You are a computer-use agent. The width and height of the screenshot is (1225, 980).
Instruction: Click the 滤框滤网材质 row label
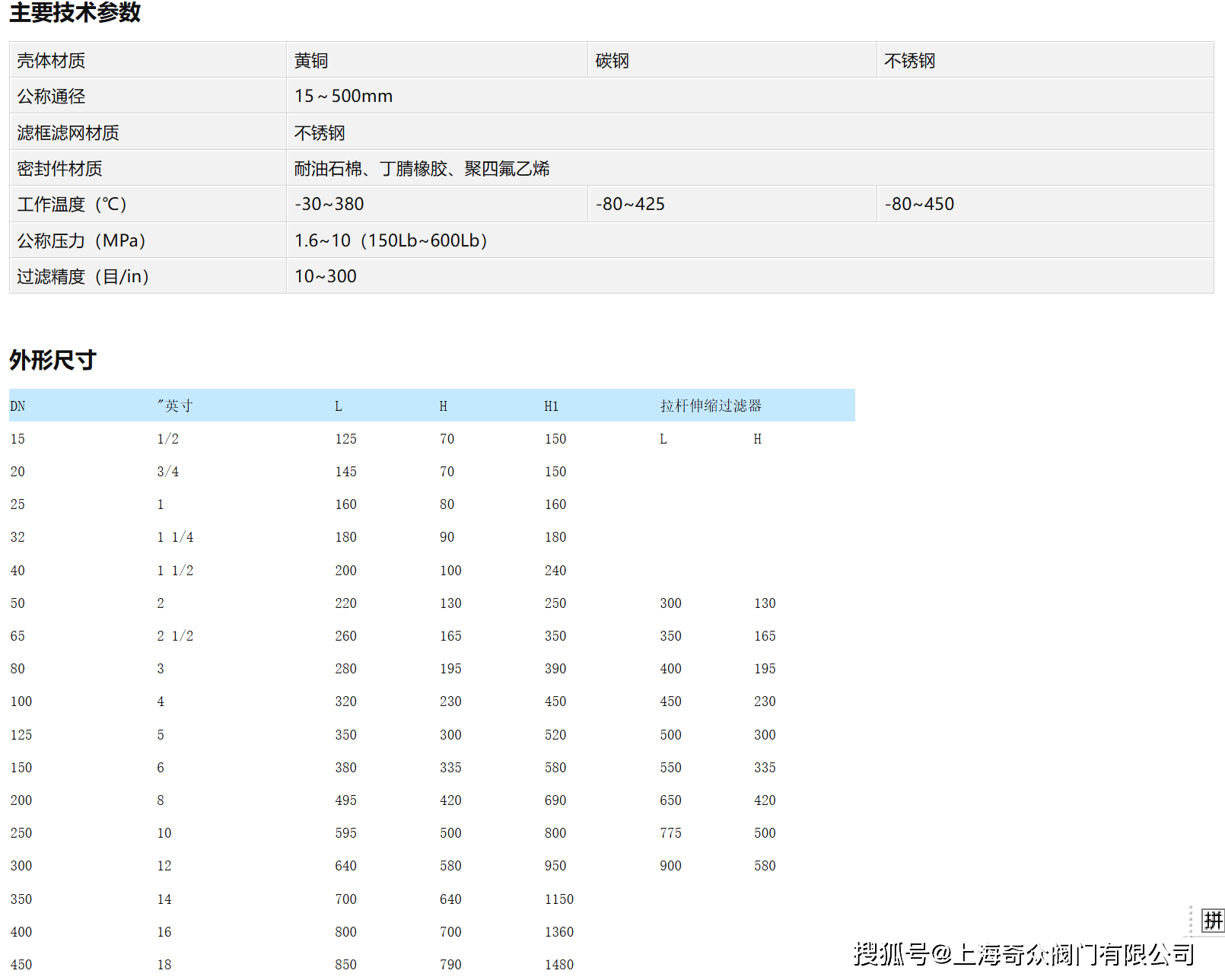coord(68,132)
